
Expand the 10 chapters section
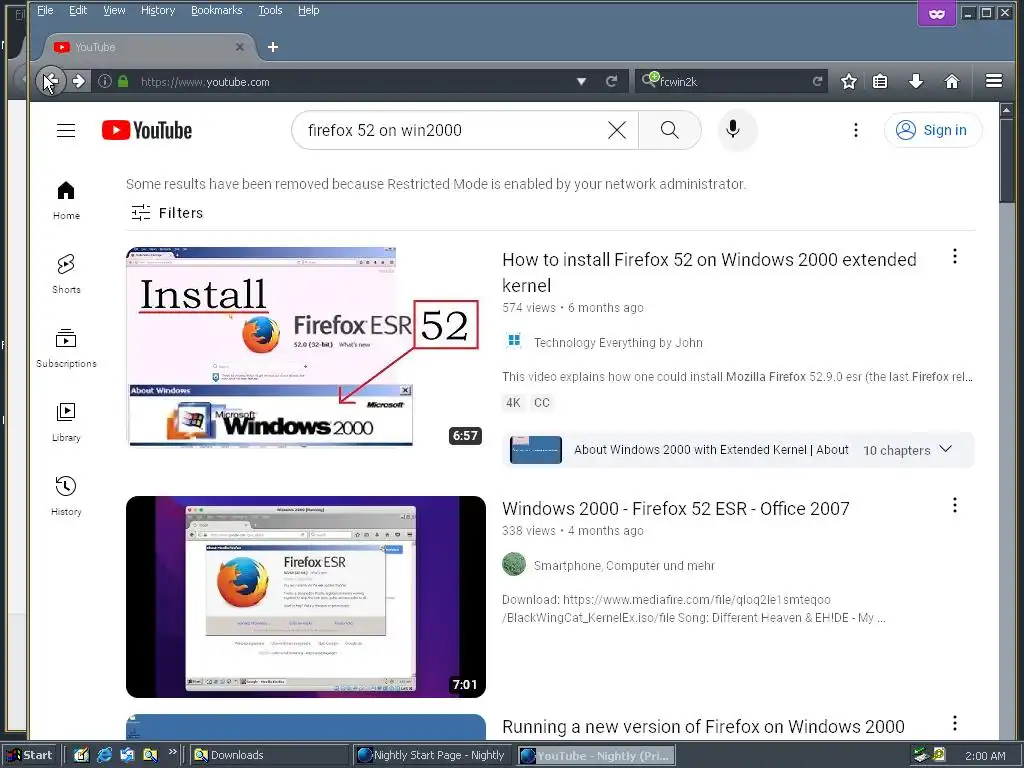point(946,449)
